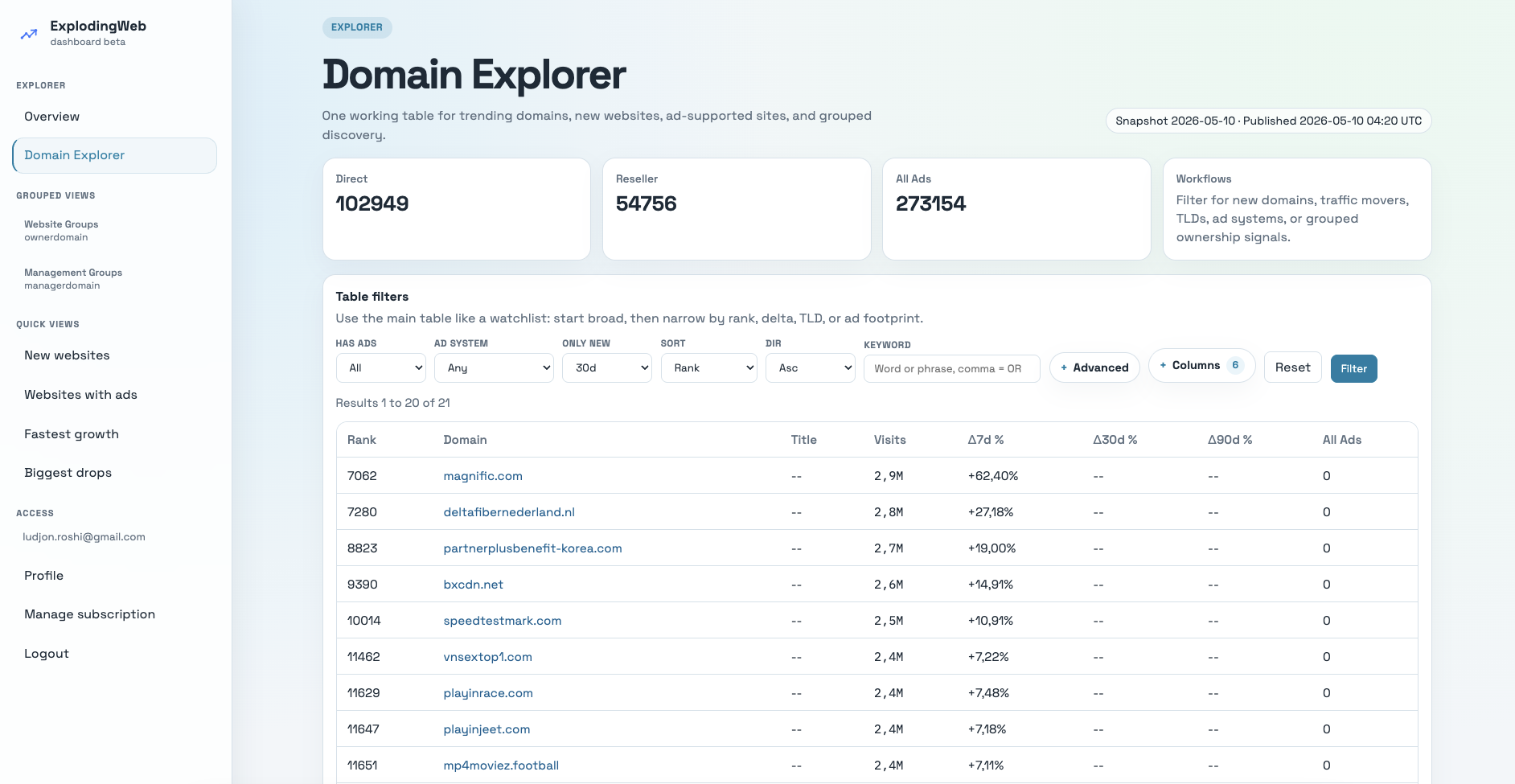Click the ludjon.roshi@gmail.com account email
The height and width of the screenshot is (784, 1515).
pyautogui.click(x=84, y=537)
